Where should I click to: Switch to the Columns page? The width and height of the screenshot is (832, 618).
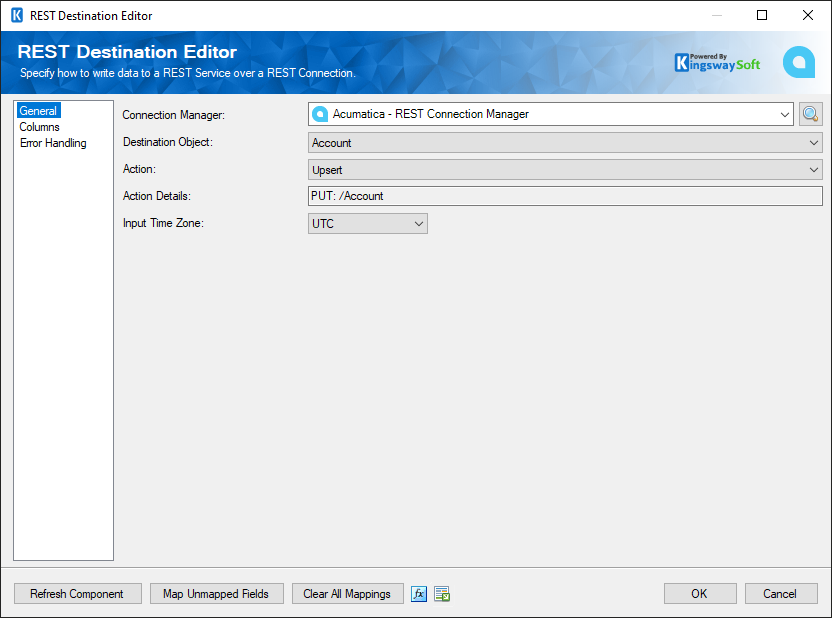(x=39, y=127)
